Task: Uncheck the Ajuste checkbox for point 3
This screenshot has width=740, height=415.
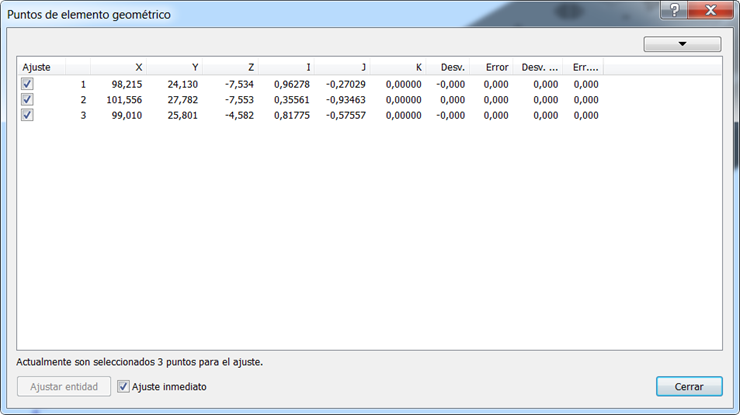Action: (27, 115)
